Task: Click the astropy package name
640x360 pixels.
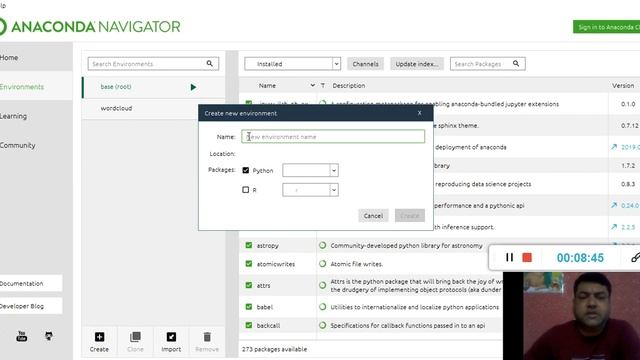Action: (x=268, y=246)
